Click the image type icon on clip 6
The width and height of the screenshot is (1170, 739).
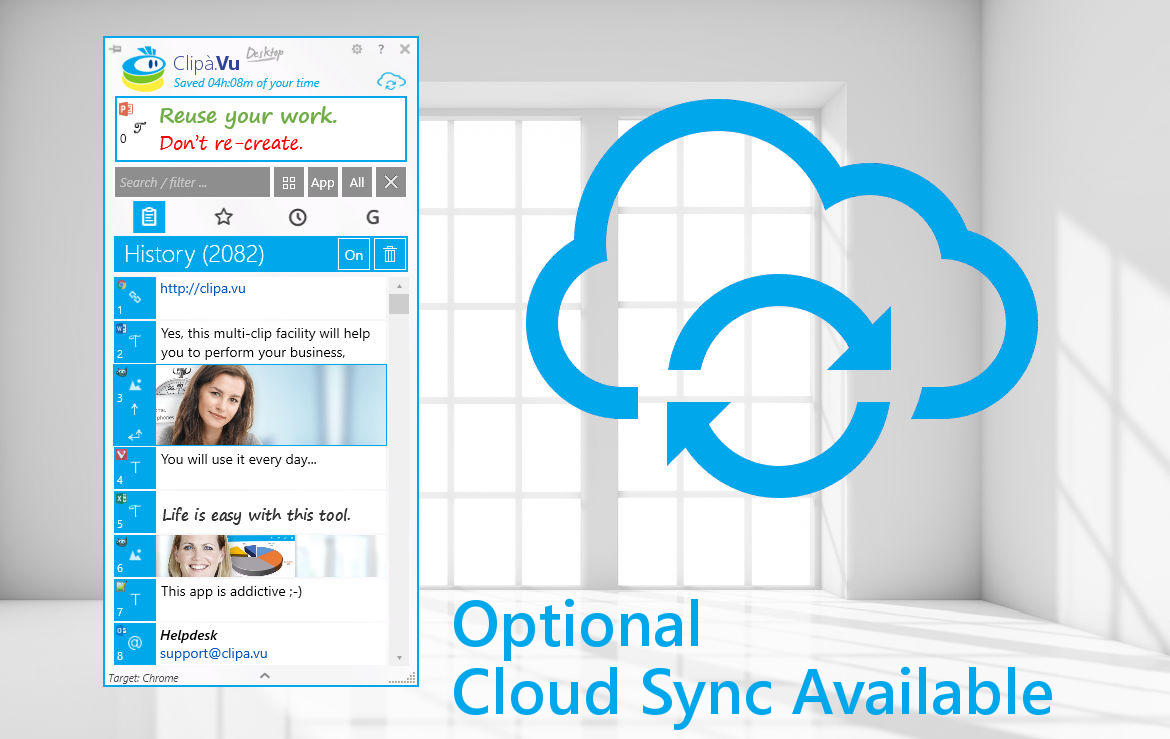pyautogui.click(x=135, y=555)
